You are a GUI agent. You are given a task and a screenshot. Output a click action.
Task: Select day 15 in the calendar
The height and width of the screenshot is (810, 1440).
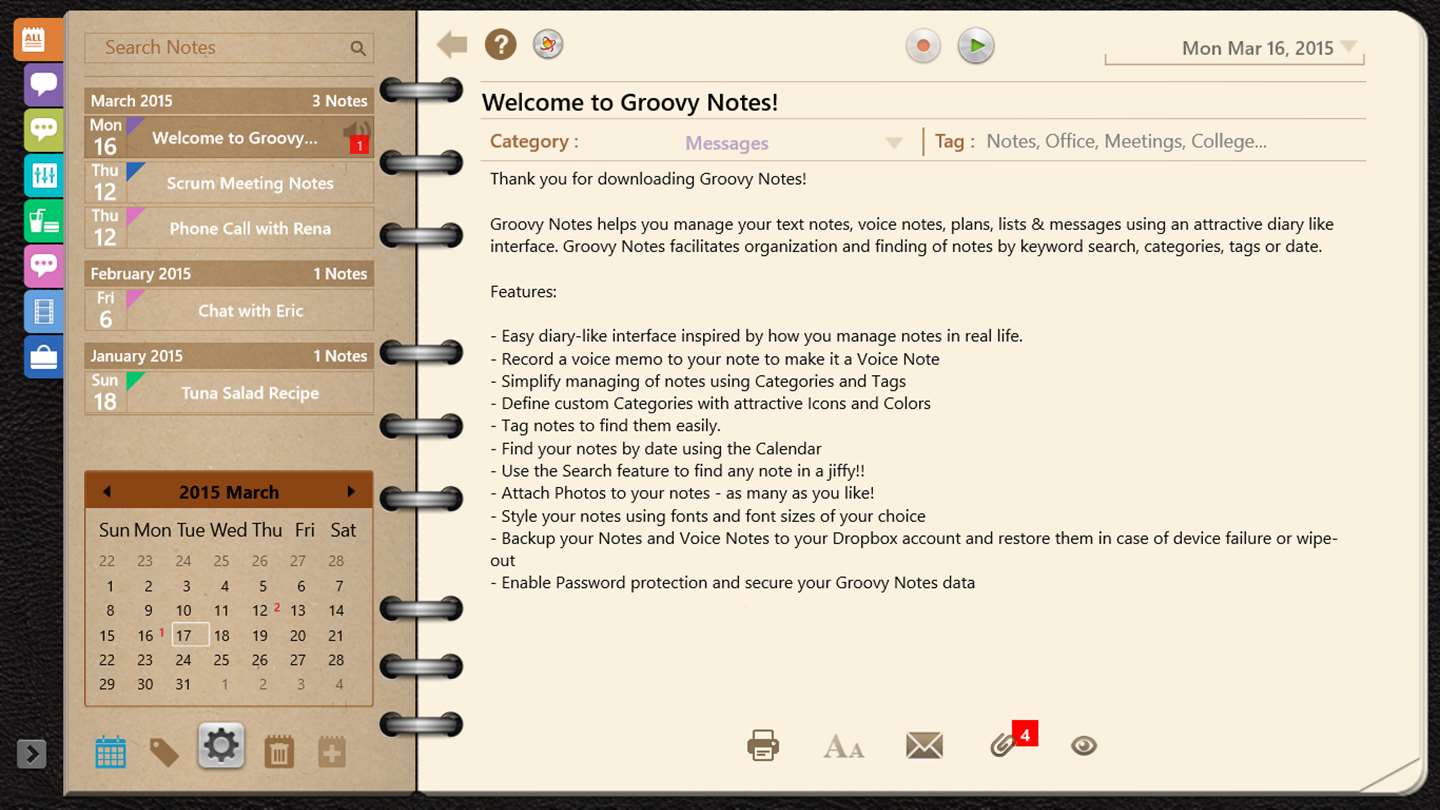107,636
